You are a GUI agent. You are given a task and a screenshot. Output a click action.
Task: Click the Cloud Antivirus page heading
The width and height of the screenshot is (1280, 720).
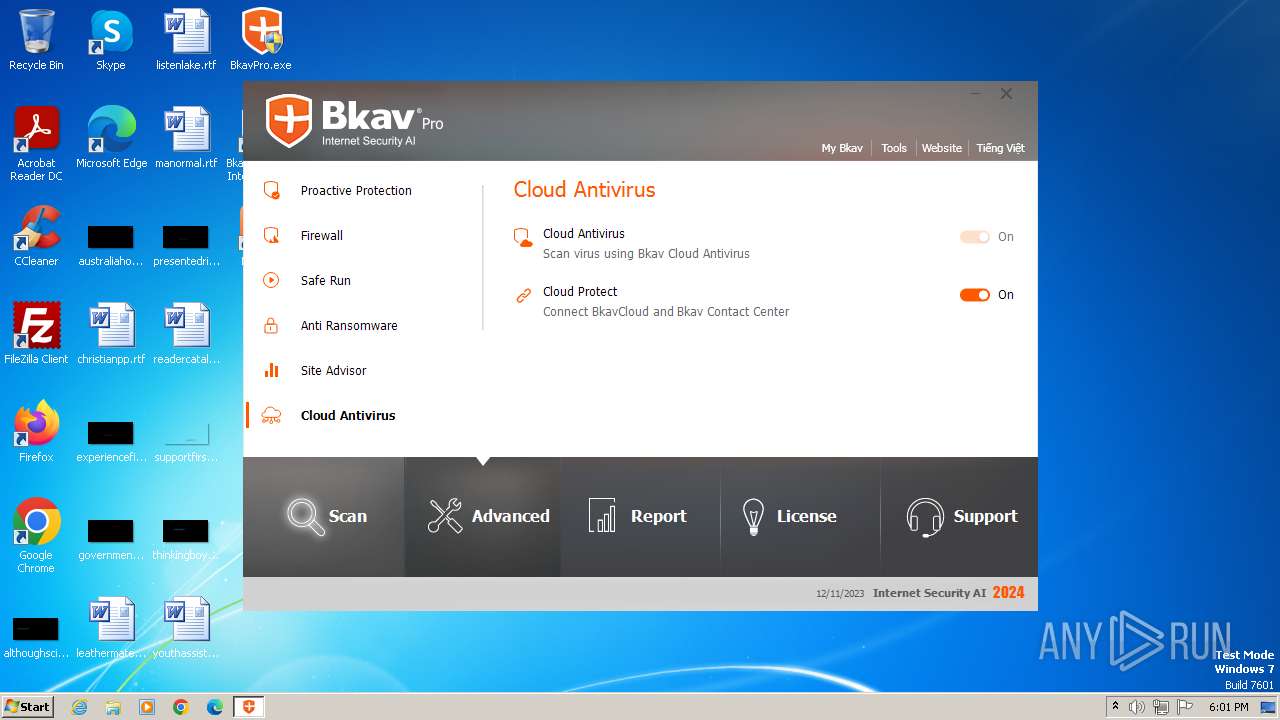pos(585,190)
